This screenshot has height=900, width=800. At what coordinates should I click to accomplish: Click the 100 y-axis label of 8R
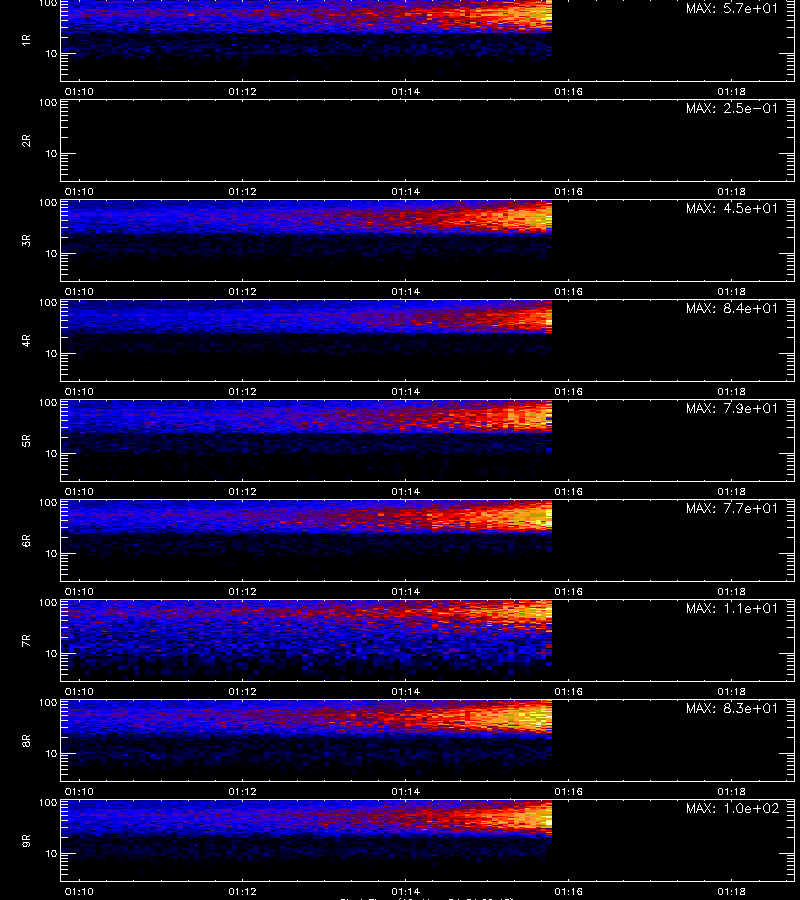48,703
